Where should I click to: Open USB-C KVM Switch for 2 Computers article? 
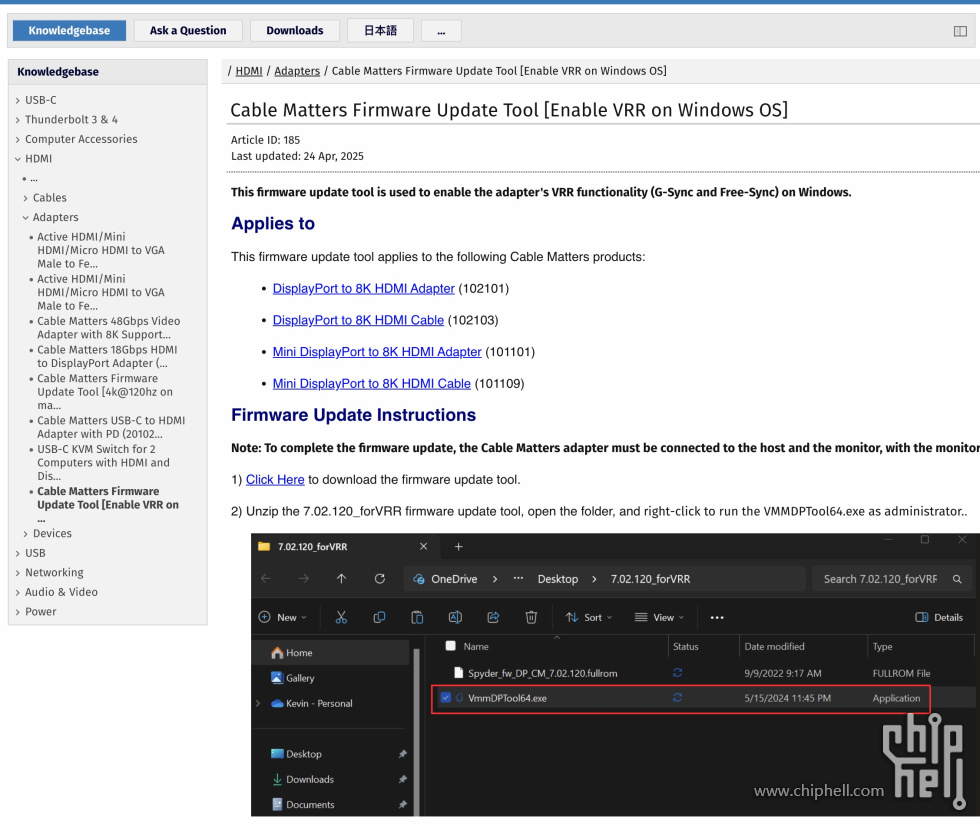[103, 462]
